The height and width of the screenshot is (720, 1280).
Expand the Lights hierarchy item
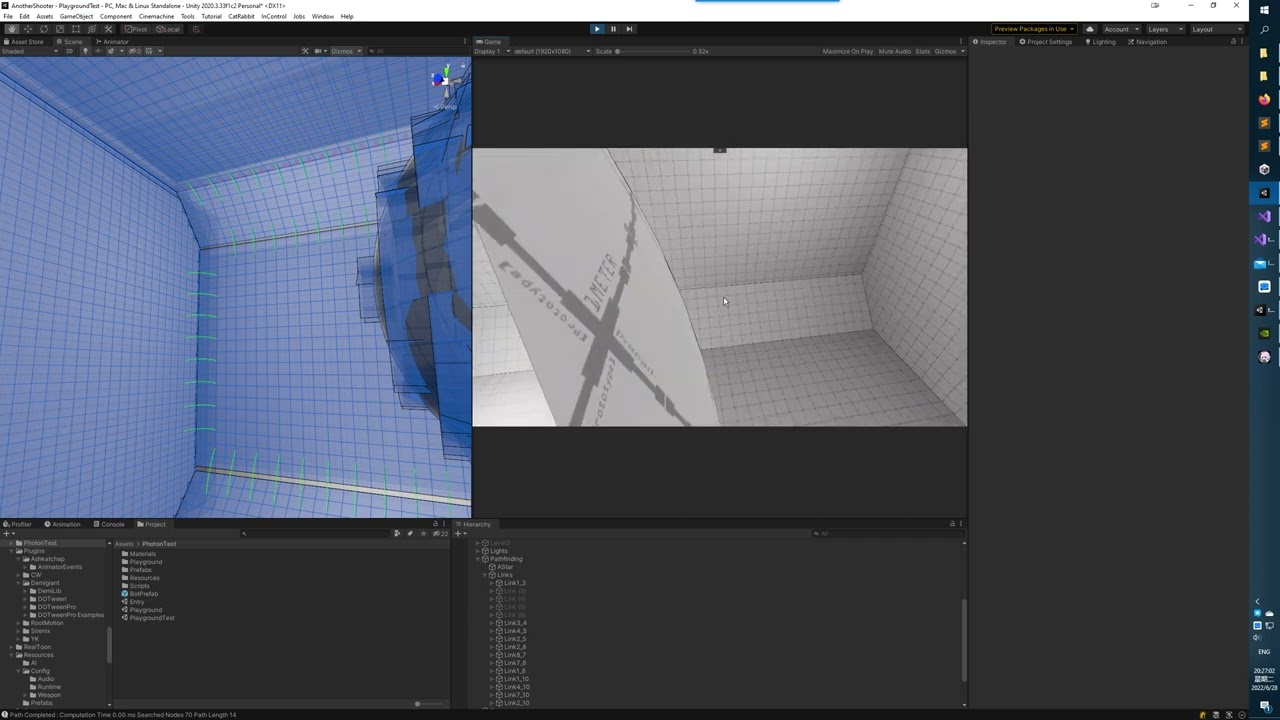tap(478, 551)
